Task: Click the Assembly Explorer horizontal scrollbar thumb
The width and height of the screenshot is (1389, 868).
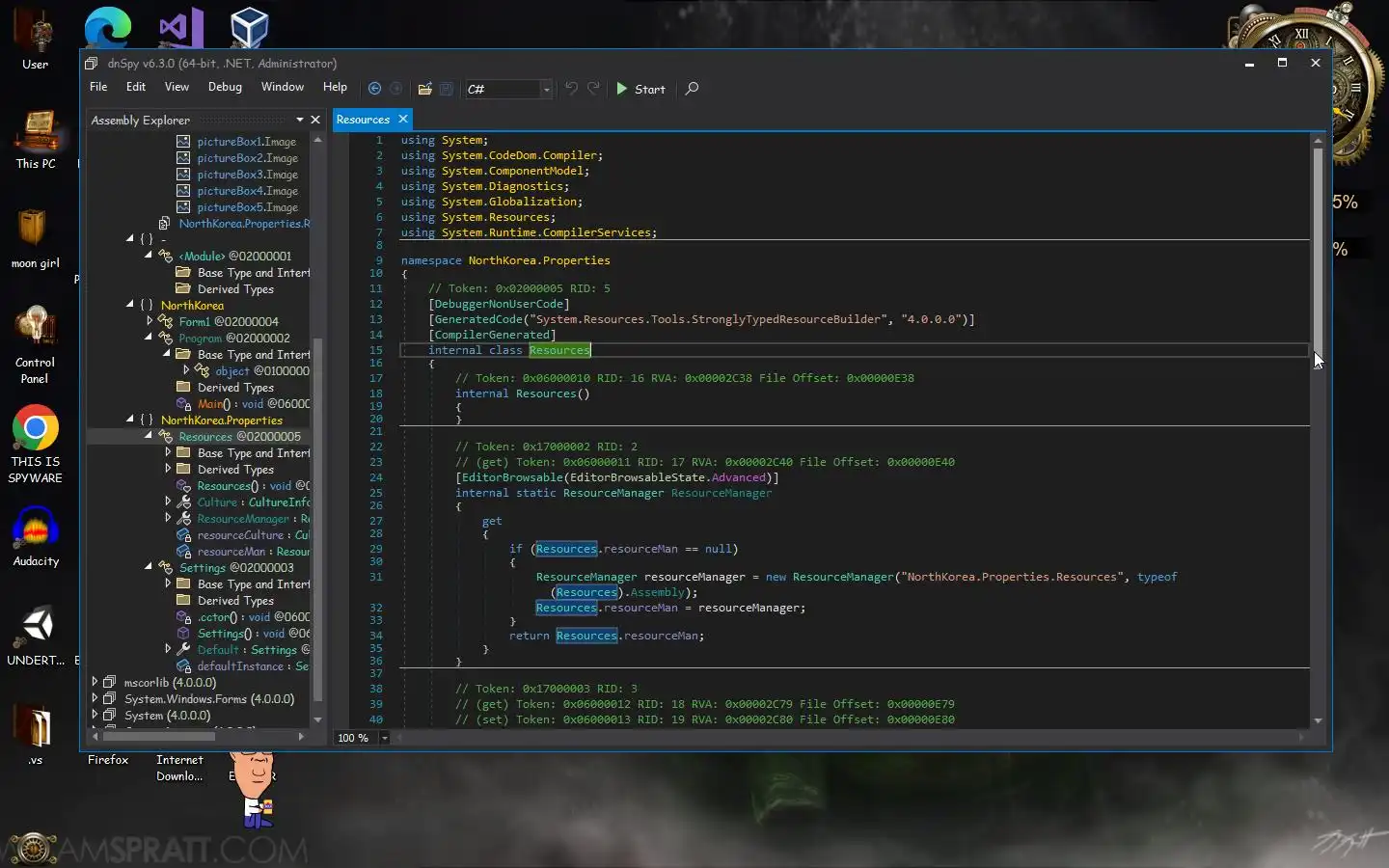Action: [159, 736]
